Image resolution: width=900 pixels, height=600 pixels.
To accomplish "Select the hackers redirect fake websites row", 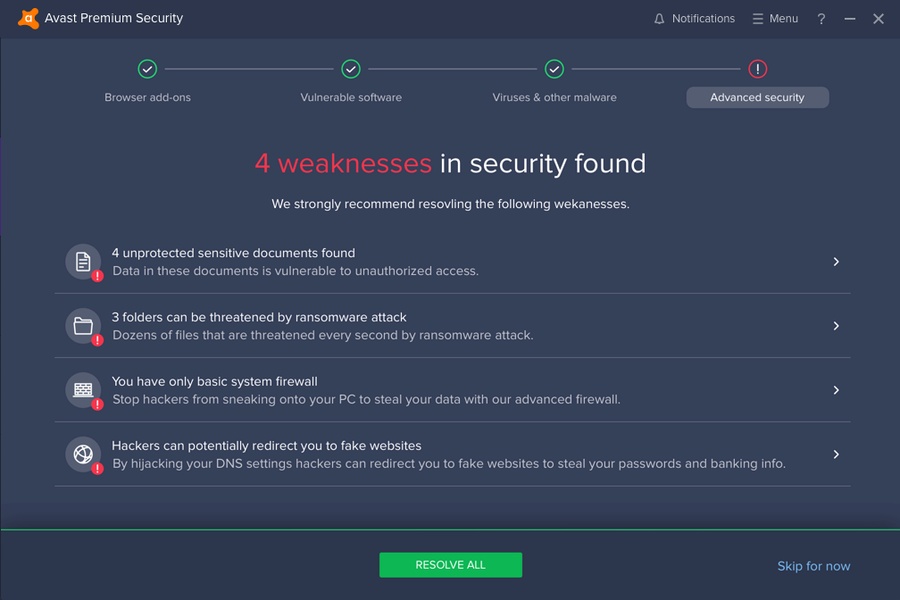I will coord(450,454).
